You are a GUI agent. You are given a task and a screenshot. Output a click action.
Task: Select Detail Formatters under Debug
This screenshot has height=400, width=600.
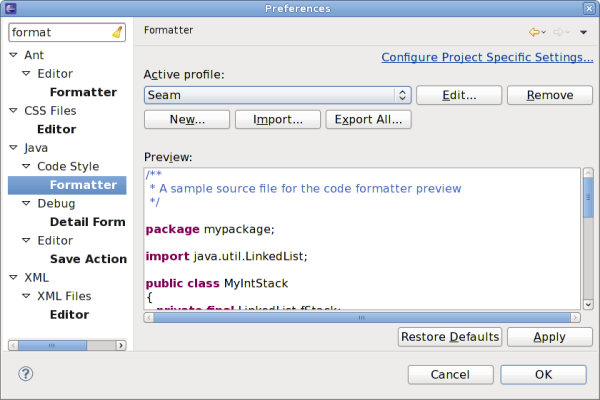pyautogui.click(x=88, y=222)
